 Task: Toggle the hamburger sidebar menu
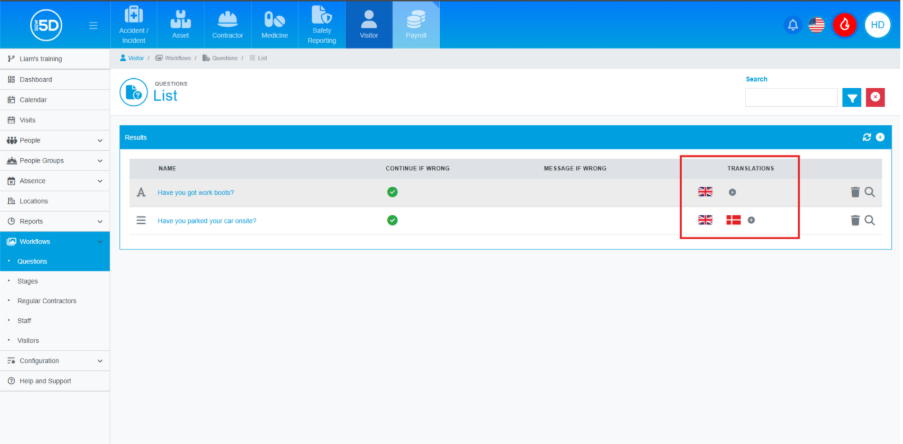93,25
